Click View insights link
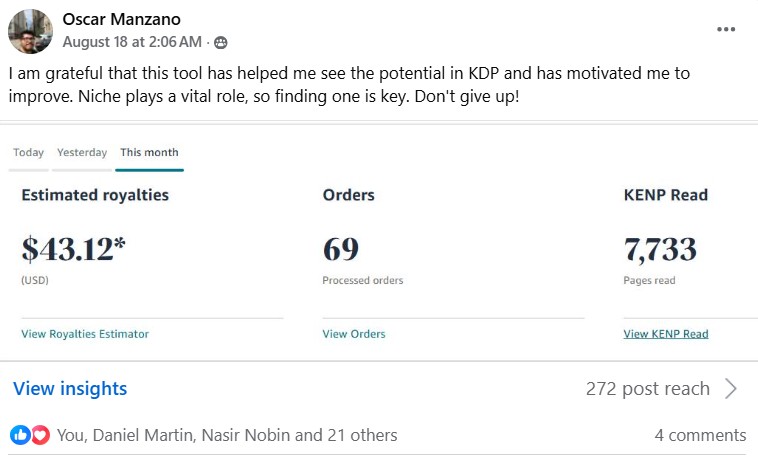The image size is (758, 461). [70, 389]
